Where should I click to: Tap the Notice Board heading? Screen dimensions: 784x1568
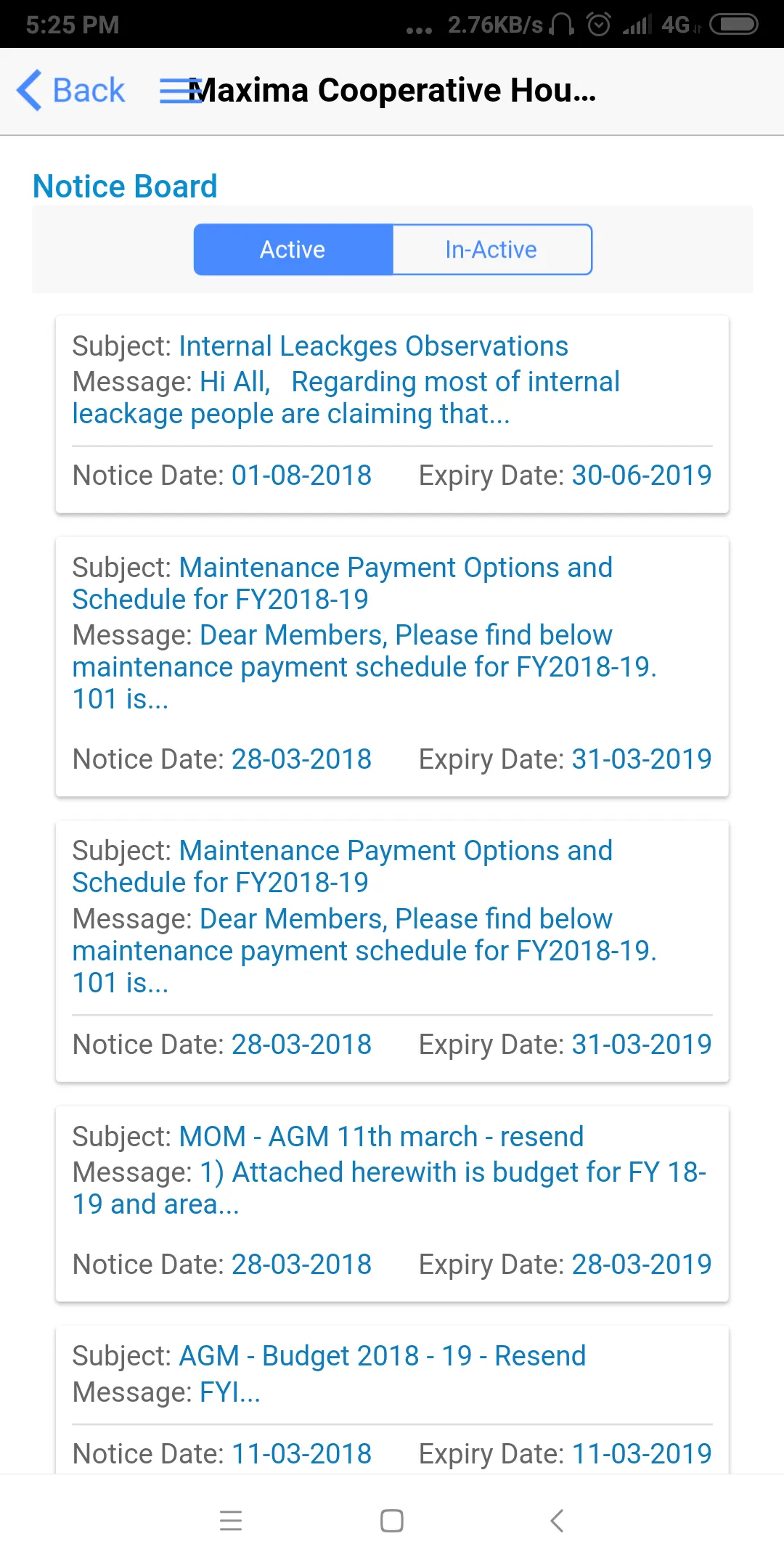125,187
